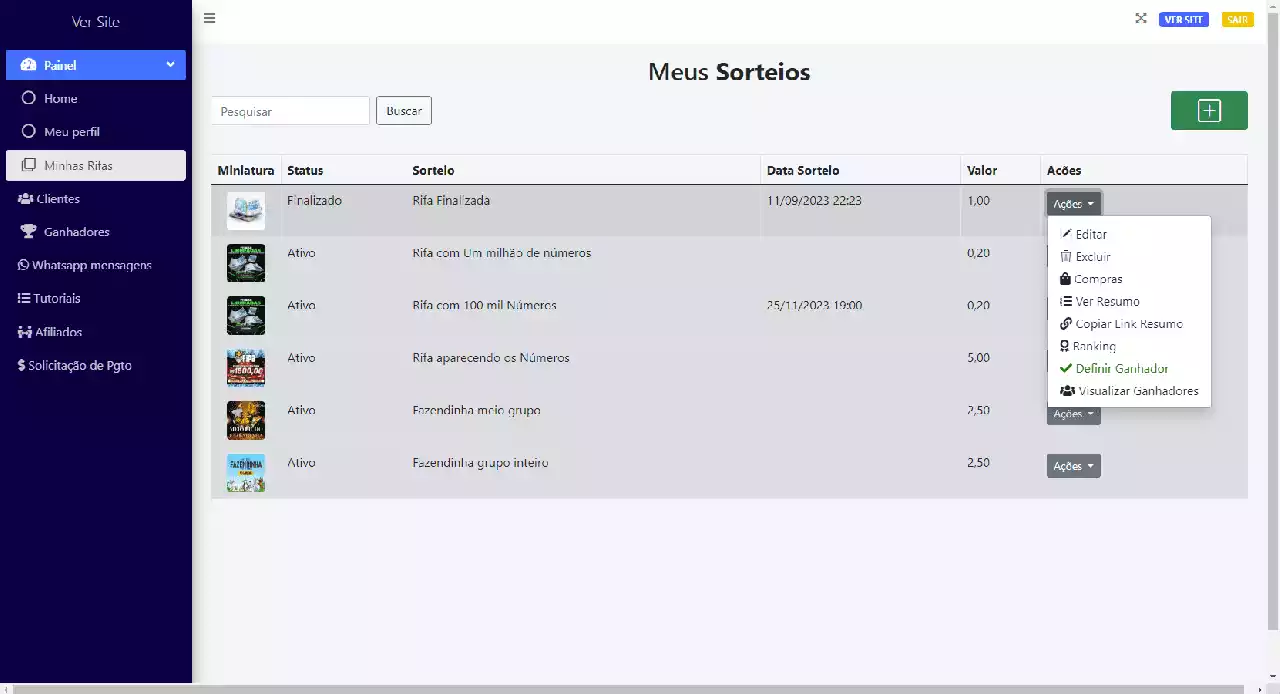Click the Afiliados icon in sidebar

point(25,332)
